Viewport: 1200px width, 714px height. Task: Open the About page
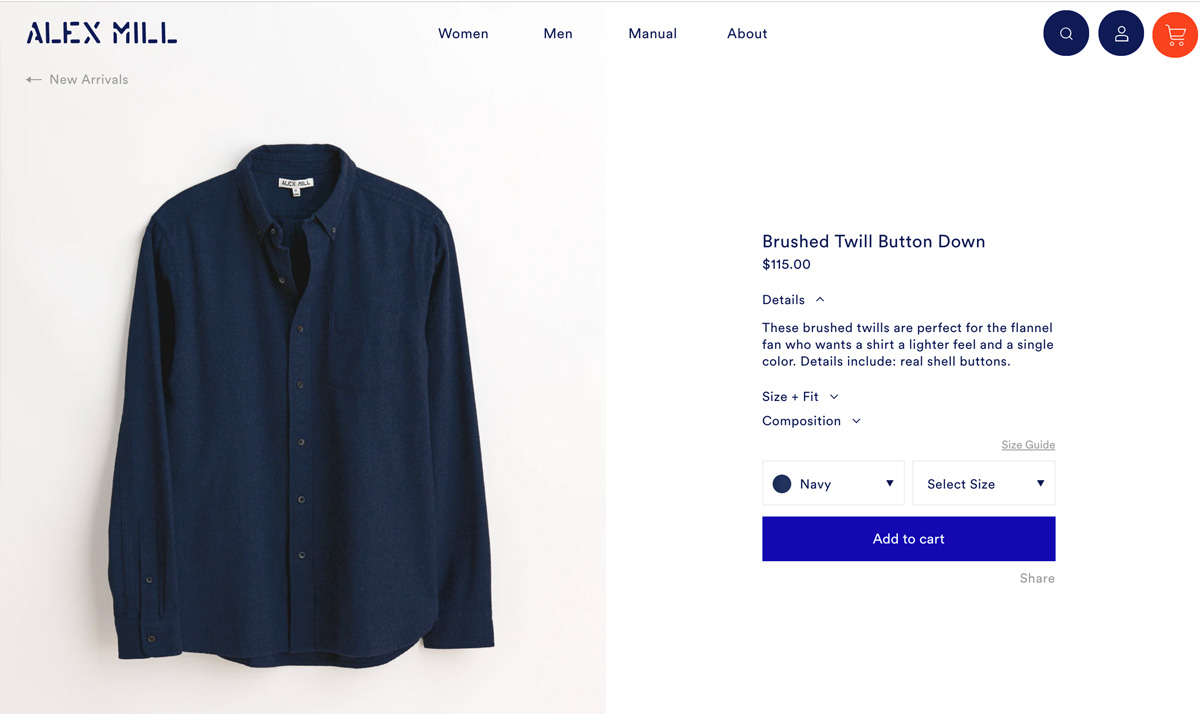[x=747, y=34]
